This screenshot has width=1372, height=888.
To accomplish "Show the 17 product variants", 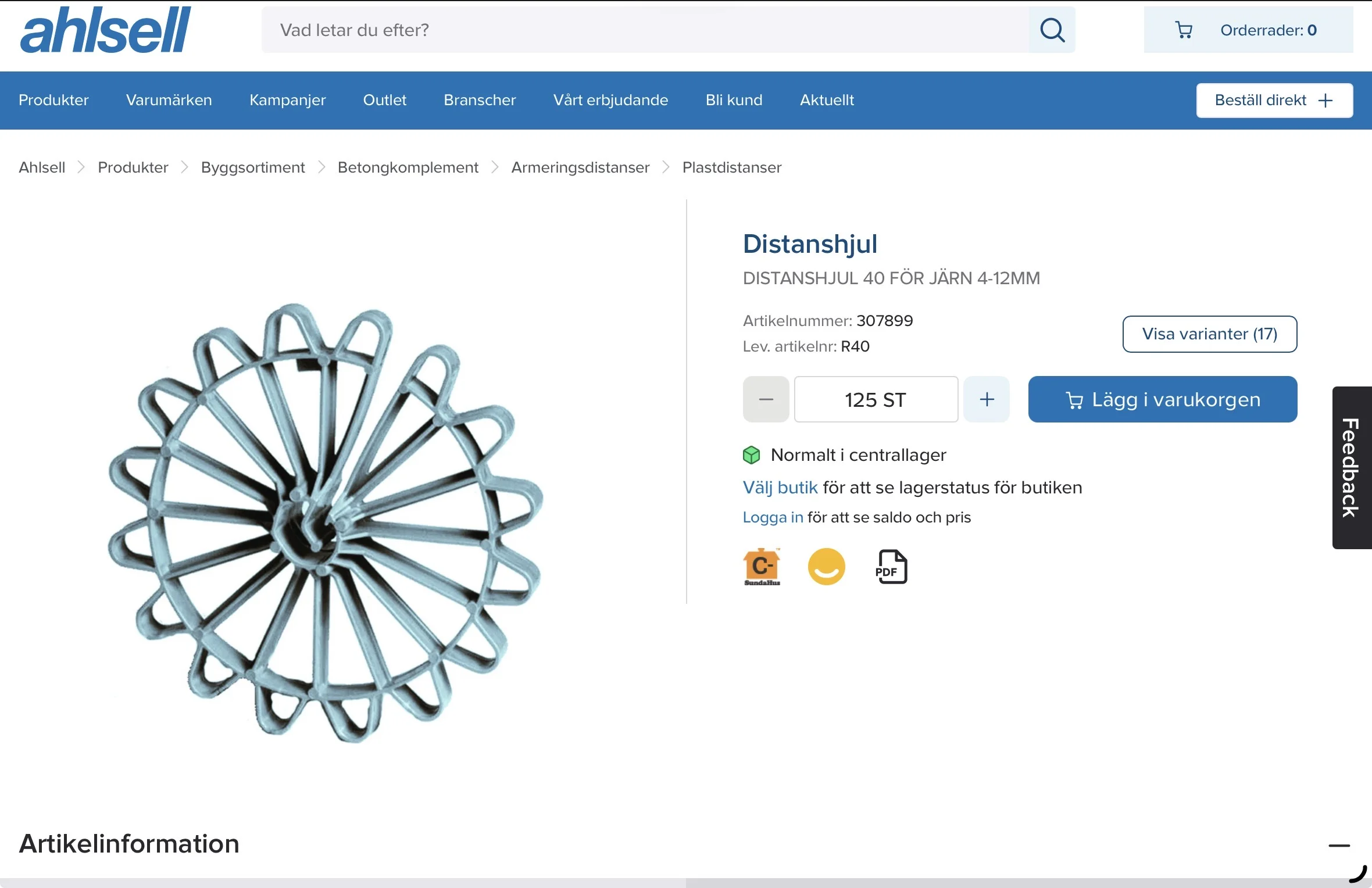I will click(x=1209, y=334).
